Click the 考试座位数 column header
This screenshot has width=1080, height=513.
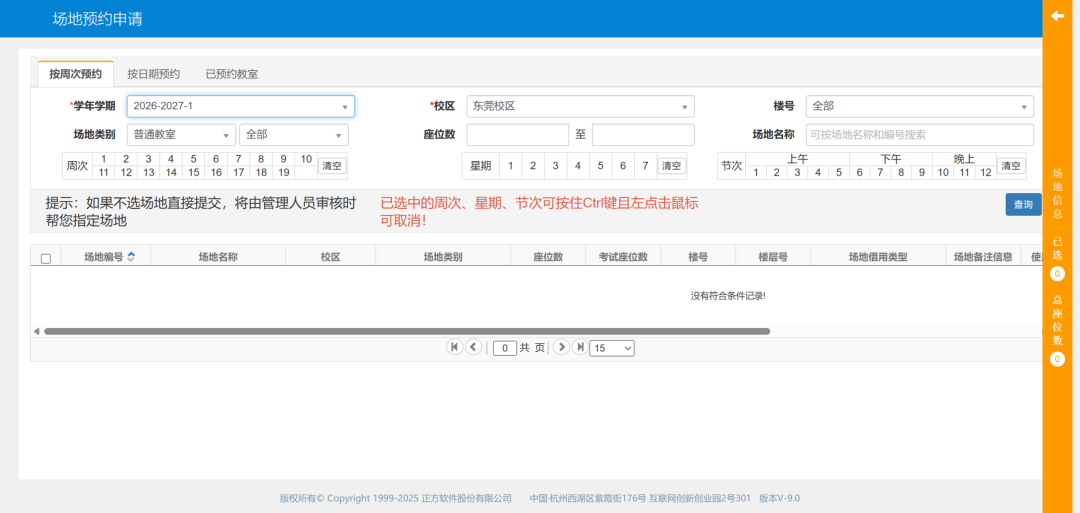pos(623,257)
